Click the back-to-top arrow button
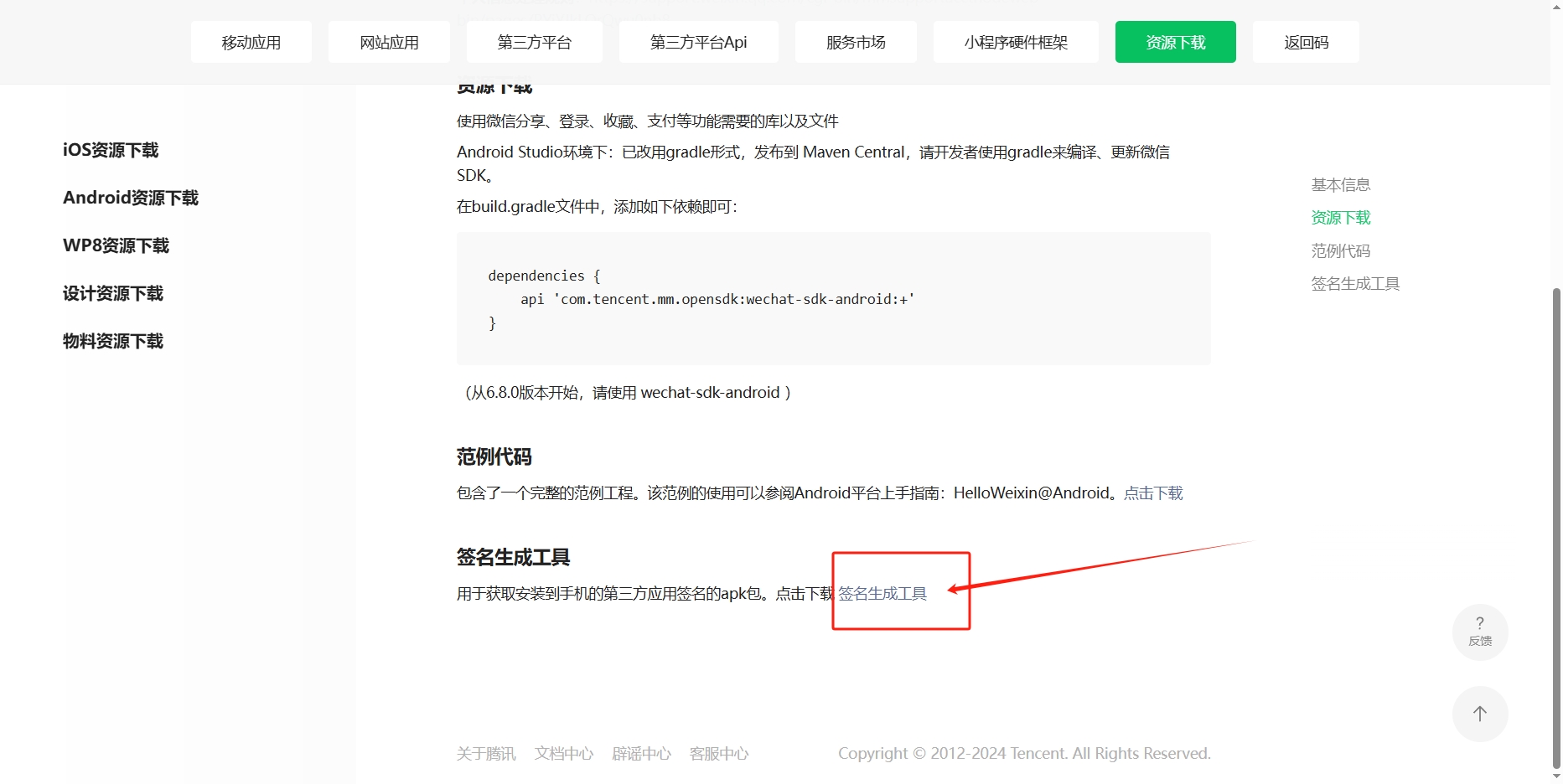1563x784 pixels. (1479, 714)
